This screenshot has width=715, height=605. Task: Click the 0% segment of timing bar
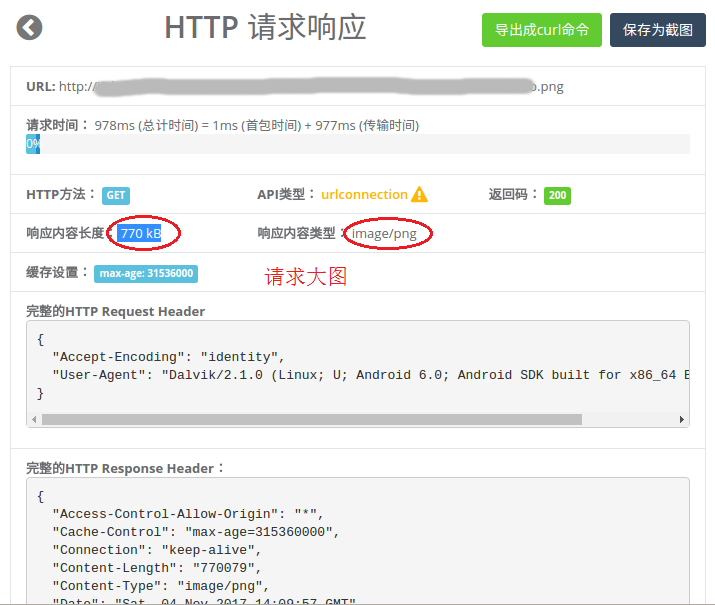point(33,144)
